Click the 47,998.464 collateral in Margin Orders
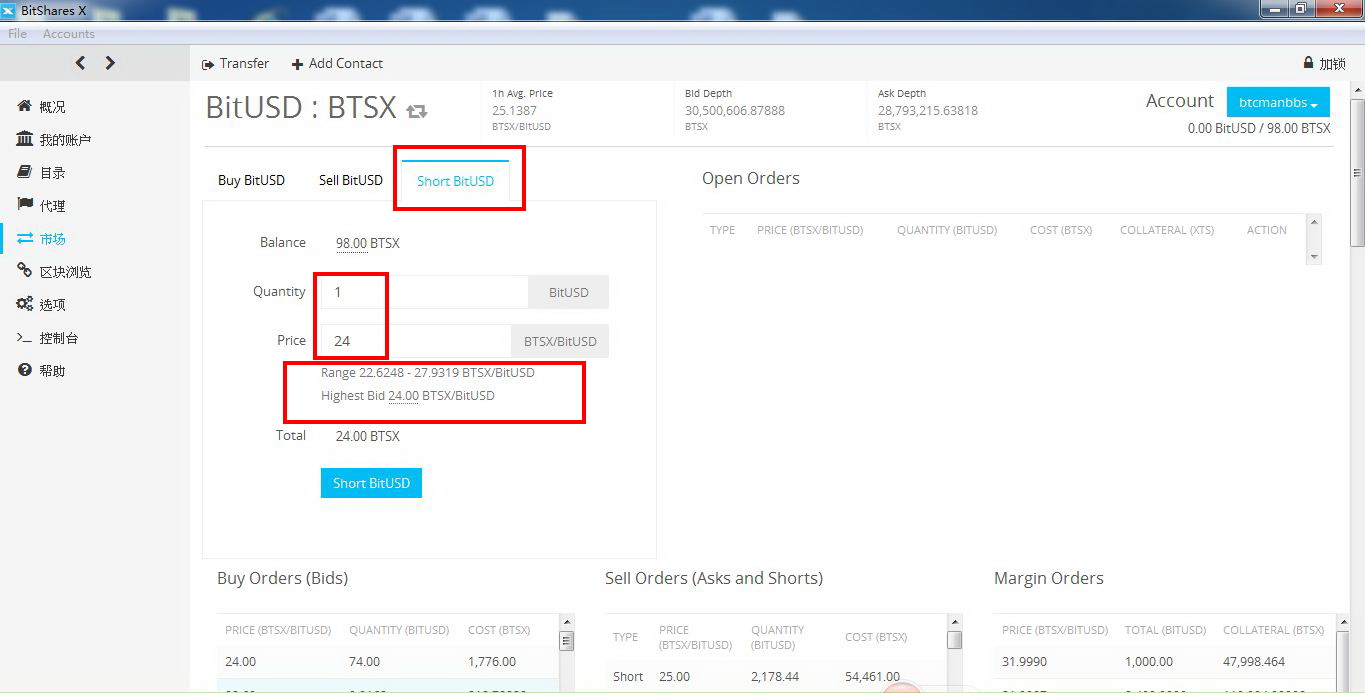 point(1254,661)
